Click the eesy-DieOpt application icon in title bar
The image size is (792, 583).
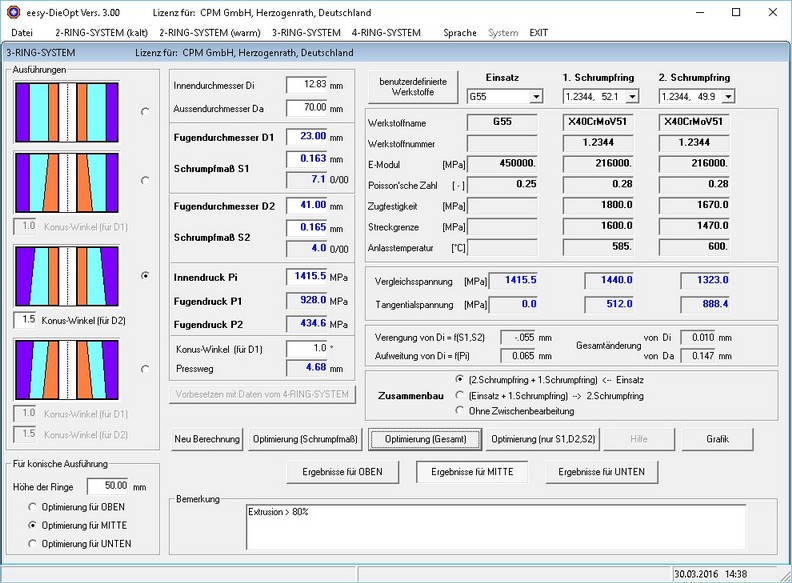pos(12,12)
